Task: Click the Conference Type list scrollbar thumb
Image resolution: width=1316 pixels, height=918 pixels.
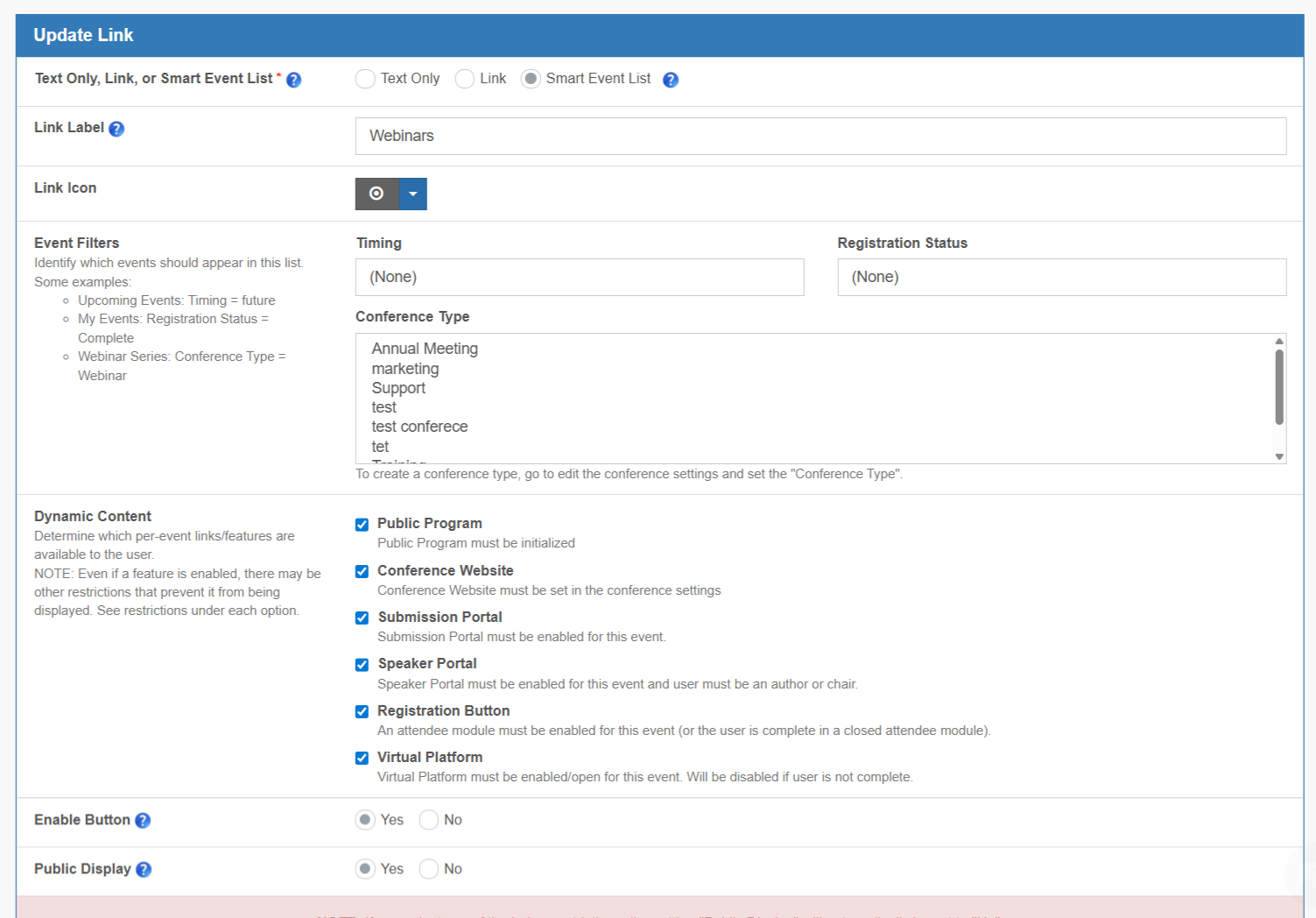Action: point(1279,387)
